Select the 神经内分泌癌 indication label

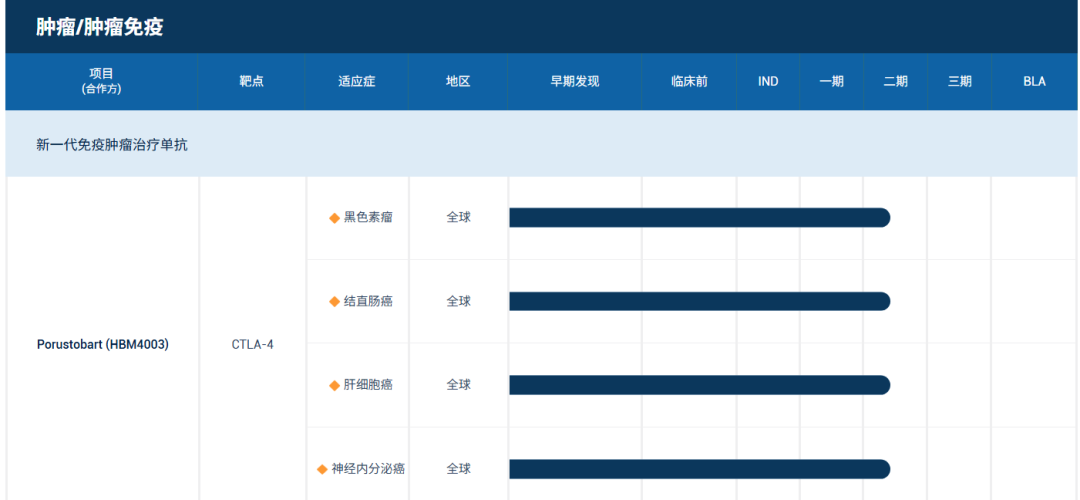coord(368,469)
